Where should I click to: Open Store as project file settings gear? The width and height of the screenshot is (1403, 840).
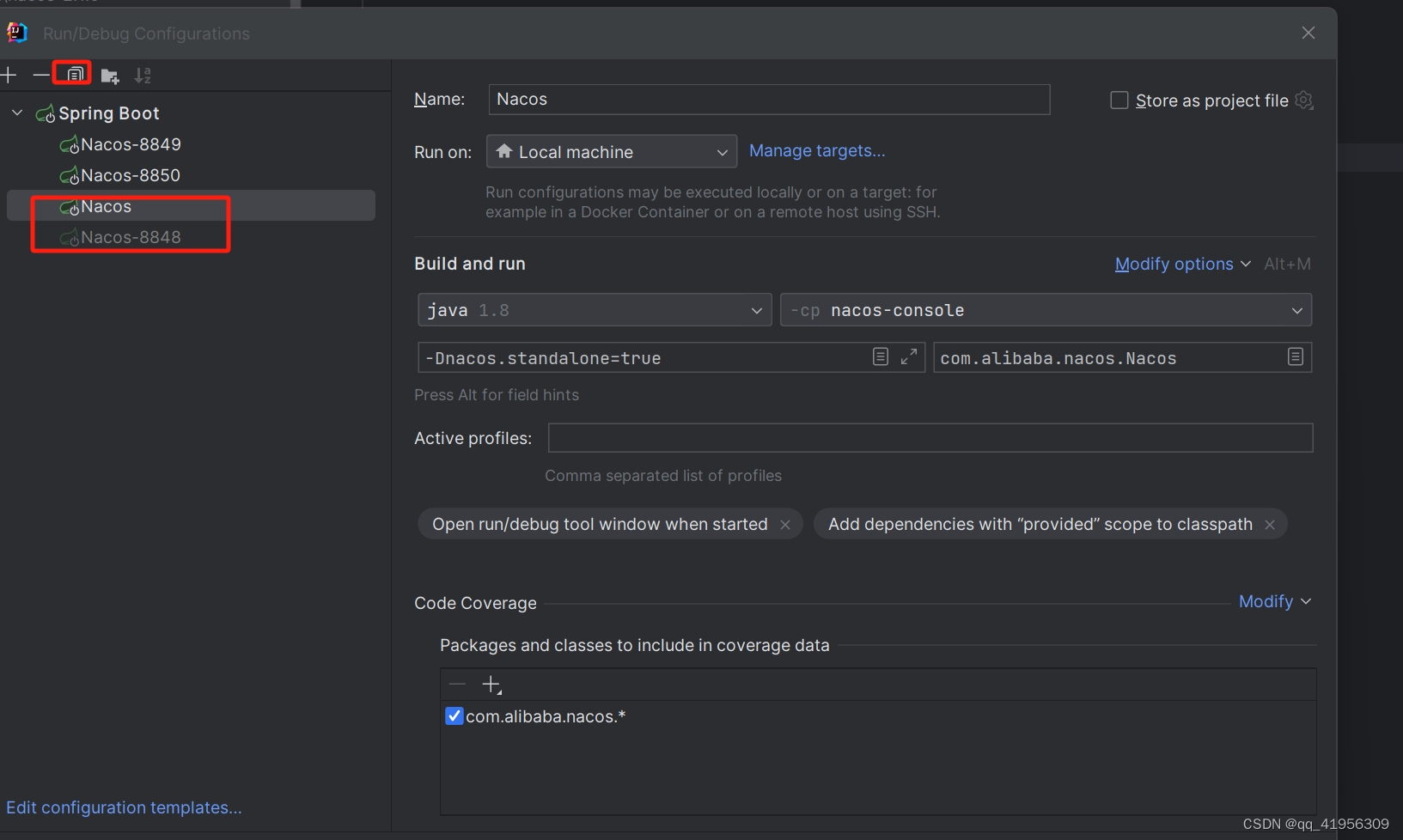1304,100
